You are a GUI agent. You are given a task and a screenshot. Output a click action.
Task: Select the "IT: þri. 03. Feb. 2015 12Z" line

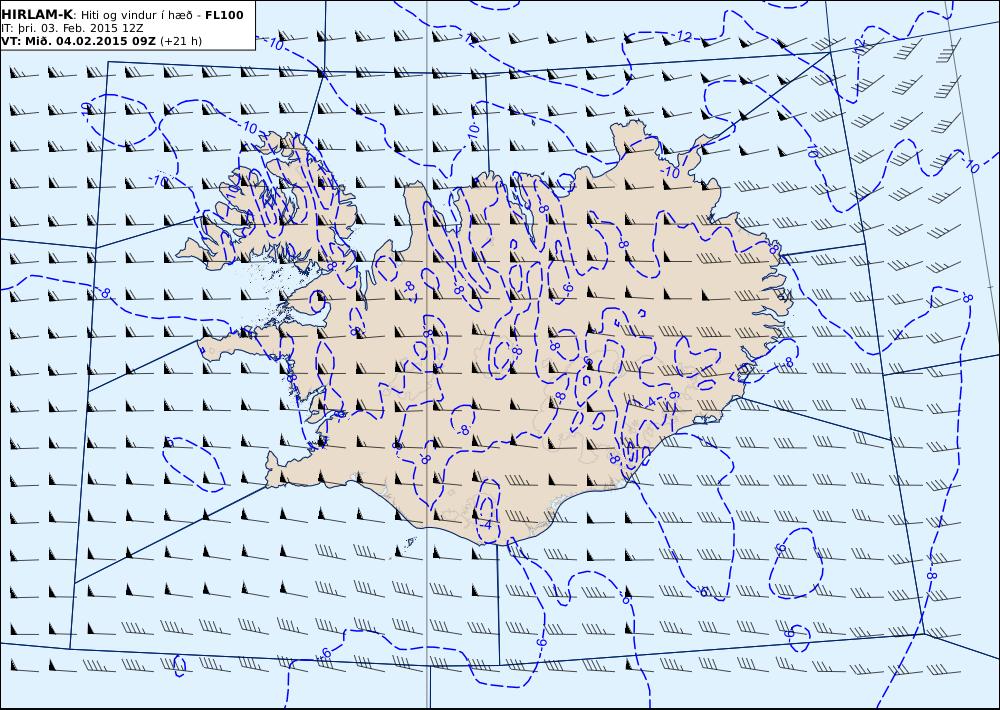(72, 29)
